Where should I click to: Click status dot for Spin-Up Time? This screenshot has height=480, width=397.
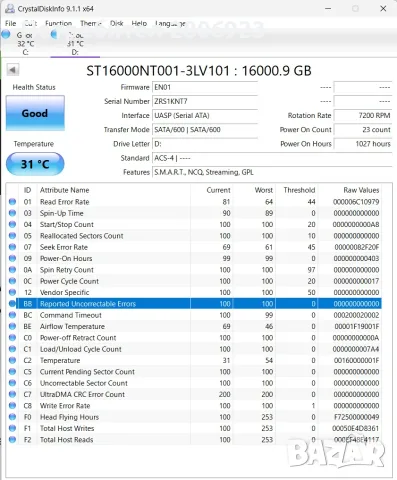pos(12,213)
